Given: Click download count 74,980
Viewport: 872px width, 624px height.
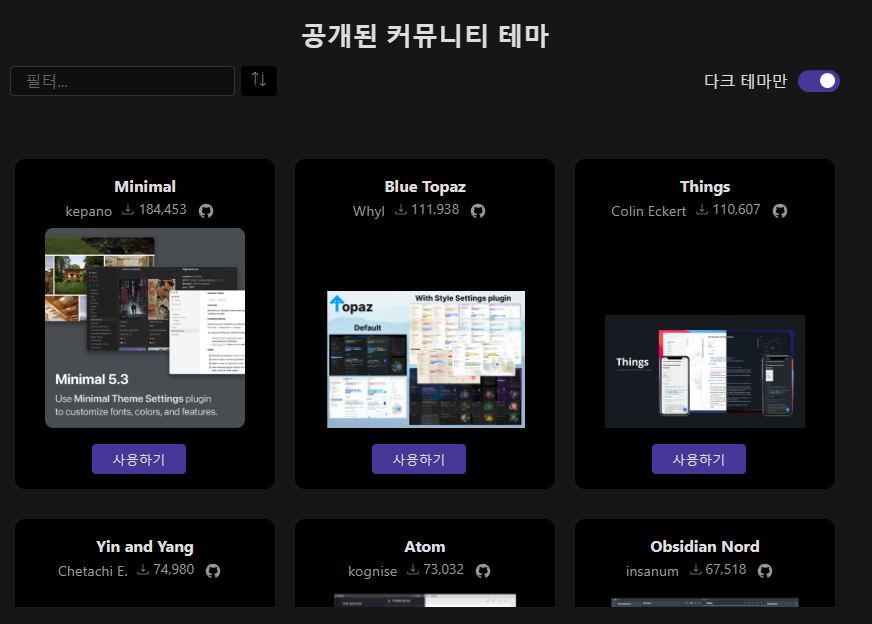Looking at the screenshot, I should coord(174,569).
